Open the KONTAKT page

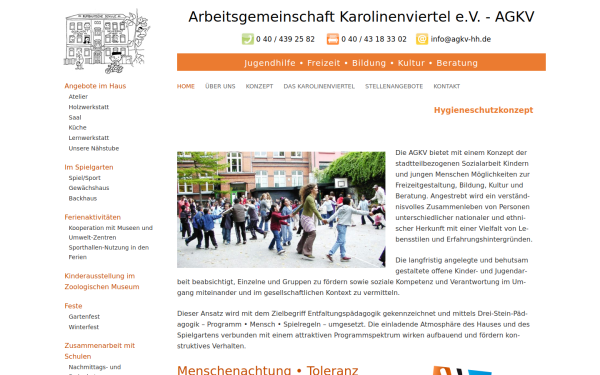(x=447, y=86)
